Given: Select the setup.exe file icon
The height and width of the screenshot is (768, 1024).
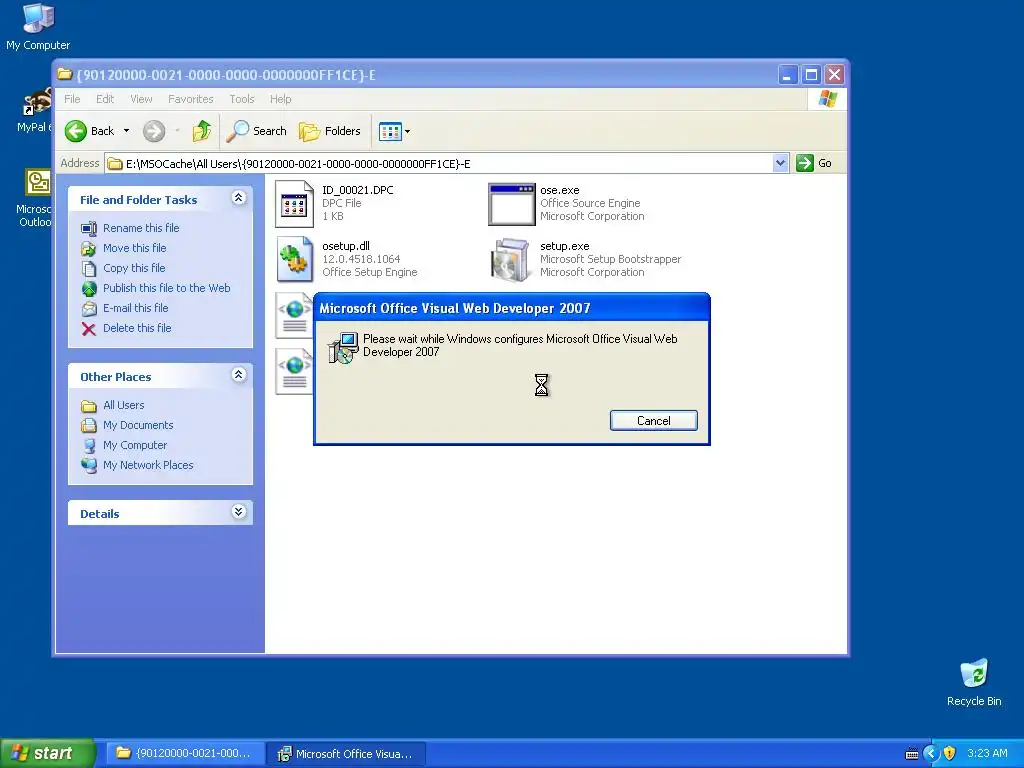Looking at the screenshot, I should 511,260.
